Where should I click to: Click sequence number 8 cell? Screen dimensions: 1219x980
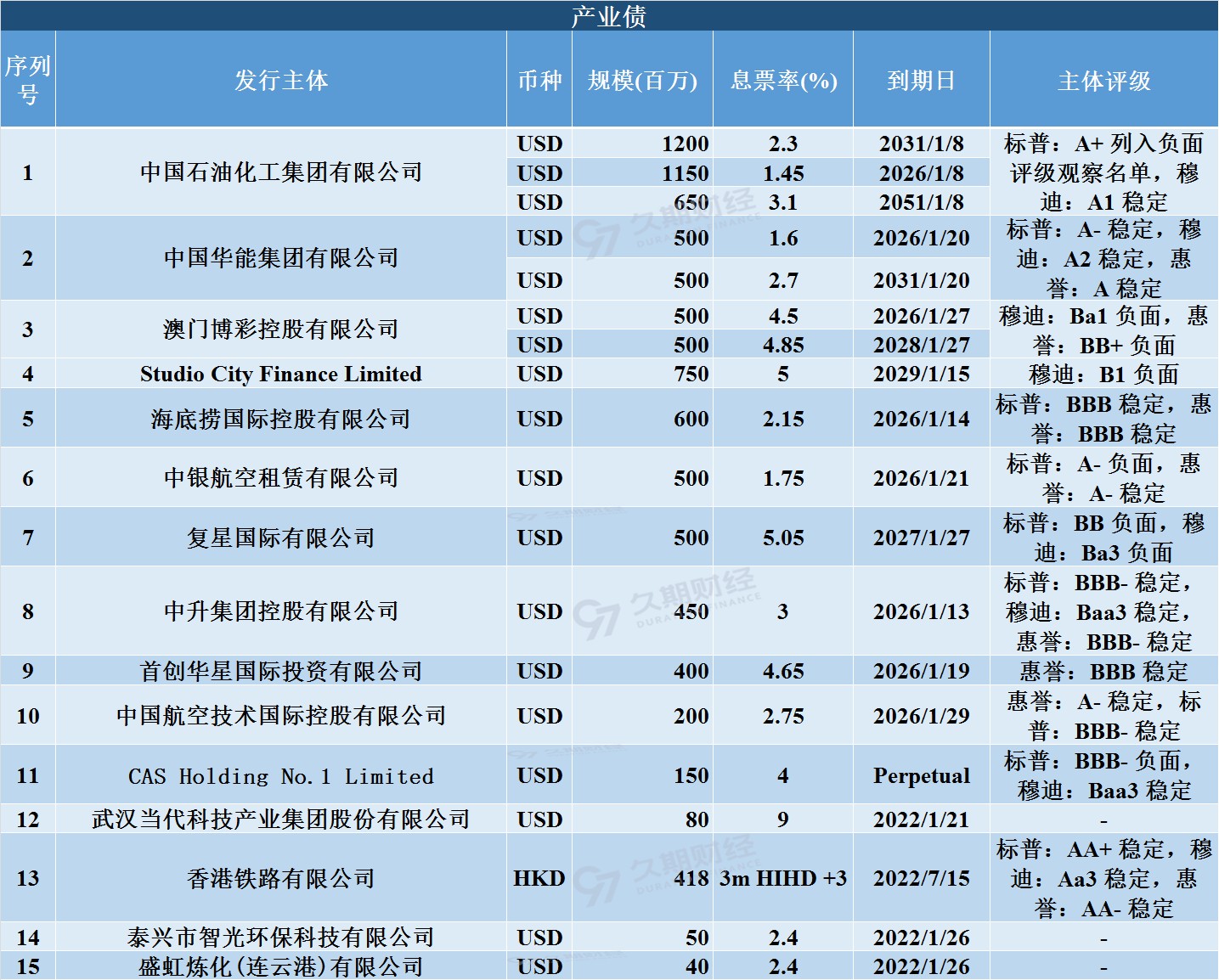[x=28, y=611]
